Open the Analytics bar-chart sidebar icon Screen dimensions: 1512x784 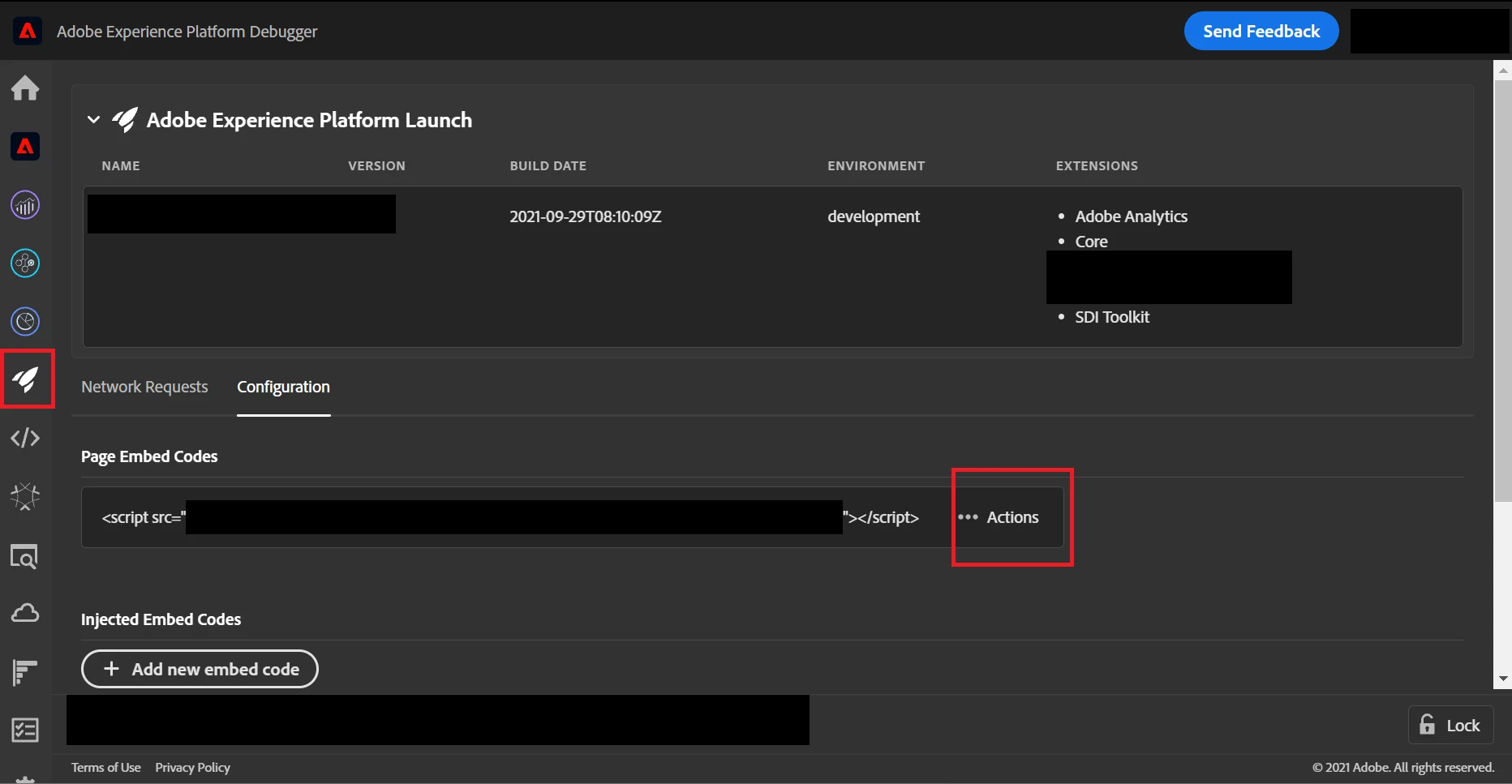coord(25,205)
